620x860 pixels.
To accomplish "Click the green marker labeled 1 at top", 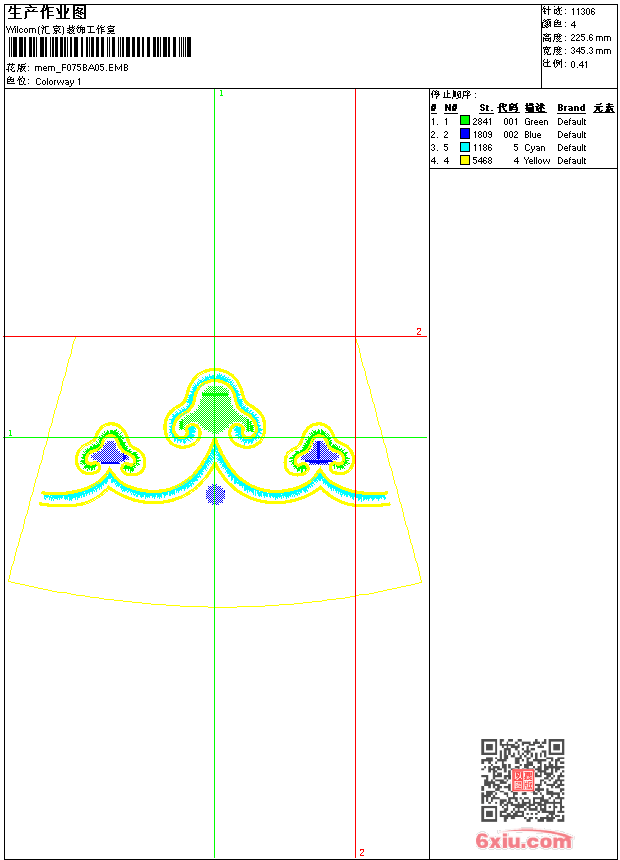I will coord(221,94).
